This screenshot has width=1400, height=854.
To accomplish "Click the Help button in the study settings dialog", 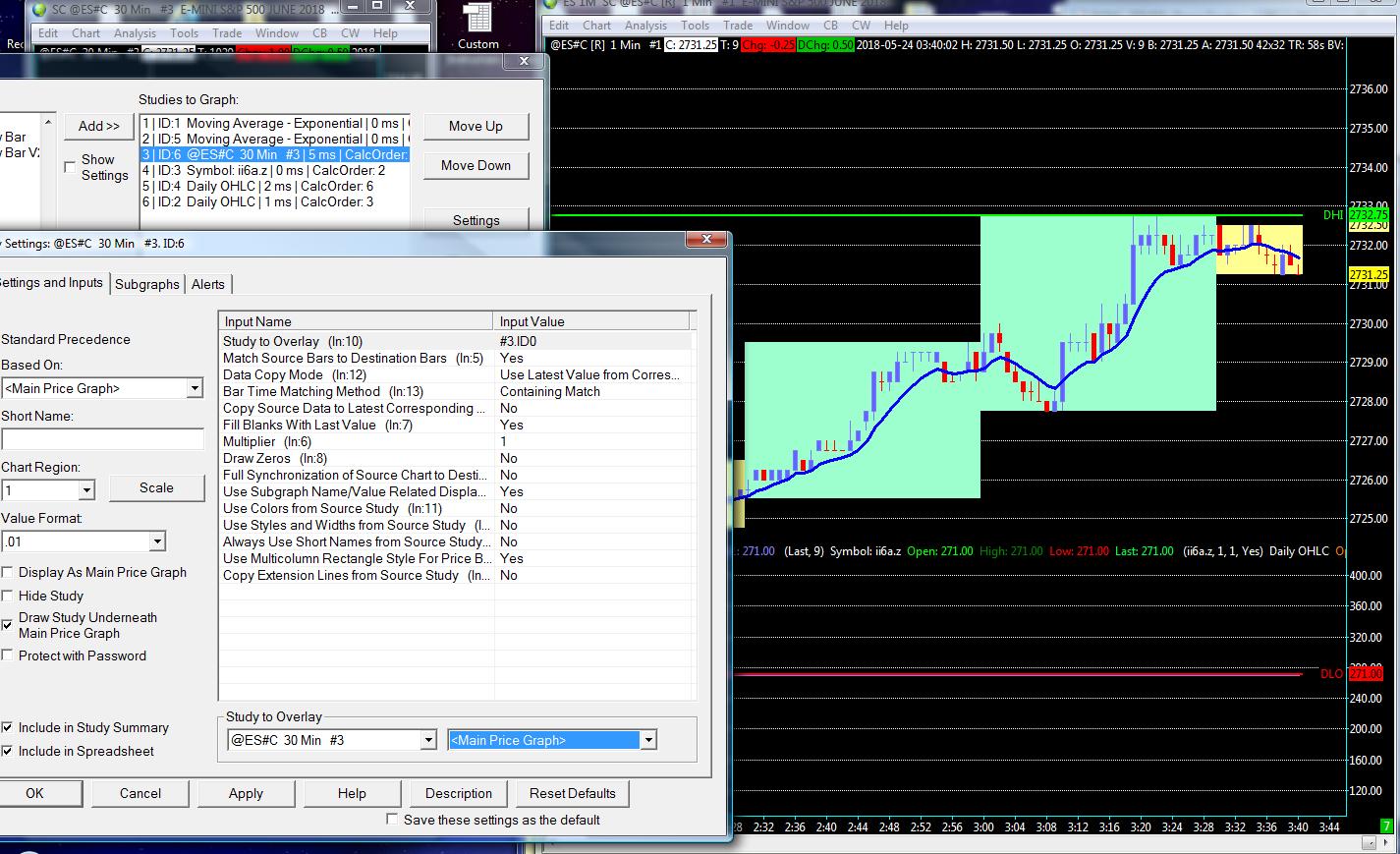I will [352, 793].
